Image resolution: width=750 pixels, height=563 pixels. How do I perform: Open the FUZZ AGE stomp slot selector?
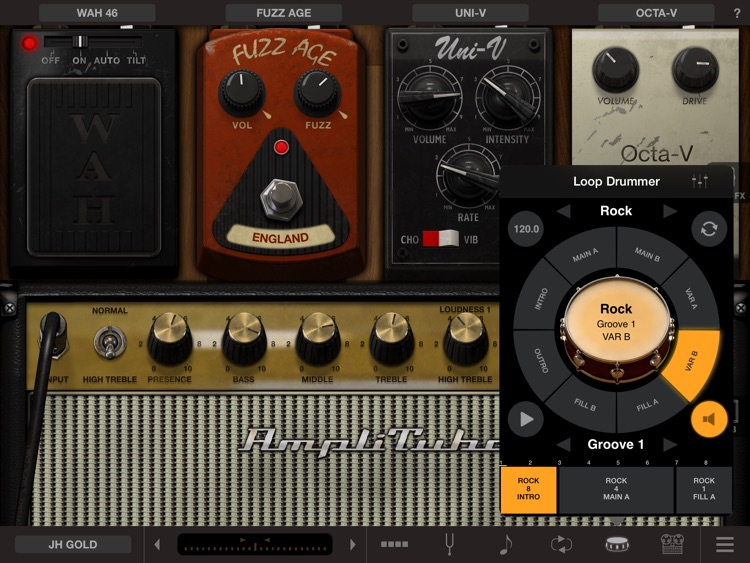point(284,13)
